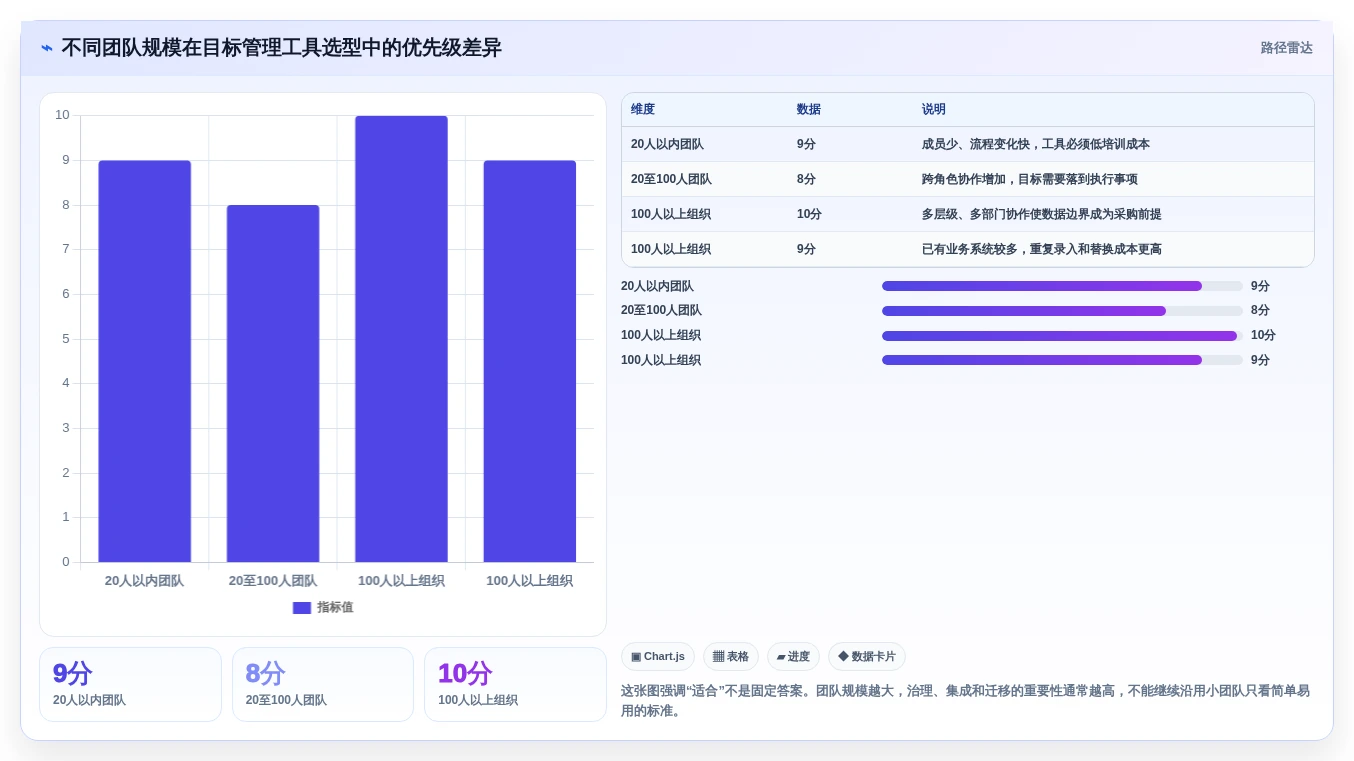Click the 20至100人团队 label beside its progress bar

[x=661, y=310]
